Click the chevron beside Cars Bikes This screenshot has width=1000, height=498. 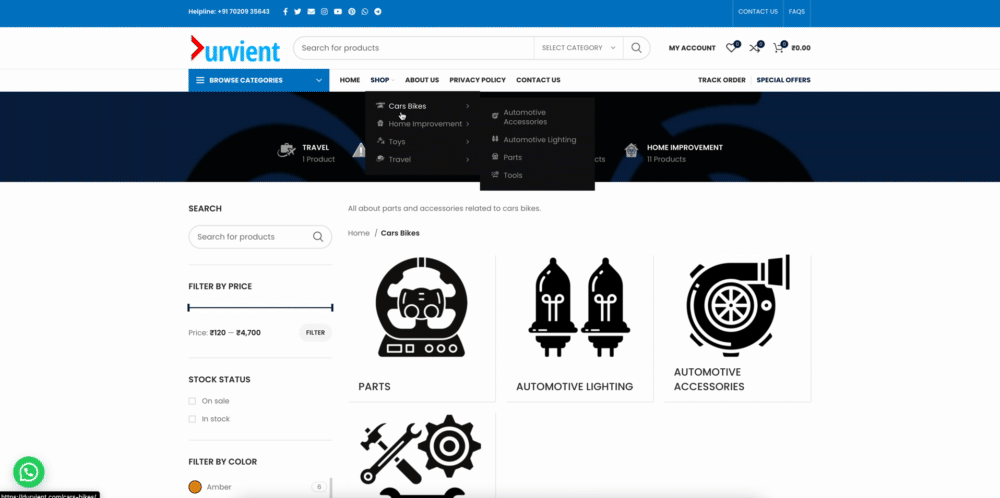467,106
